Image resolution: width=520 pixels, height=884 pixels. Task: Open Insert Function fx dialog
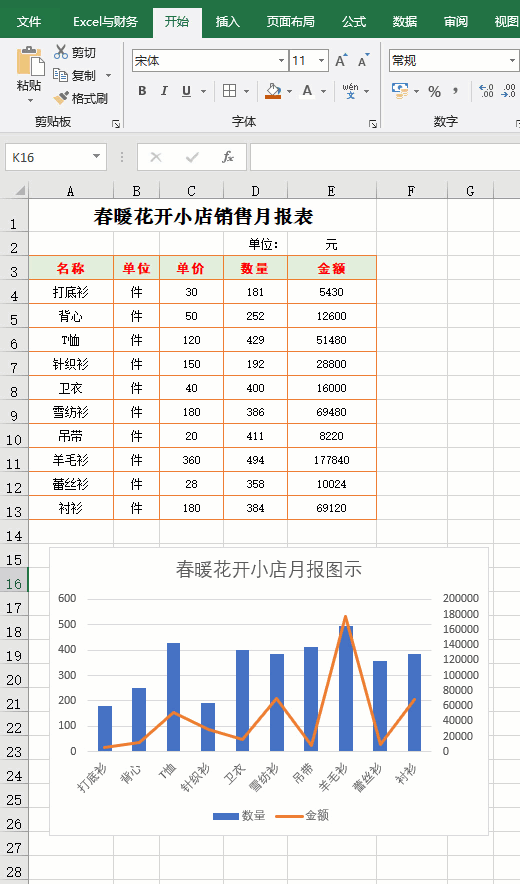click(228, 157)
